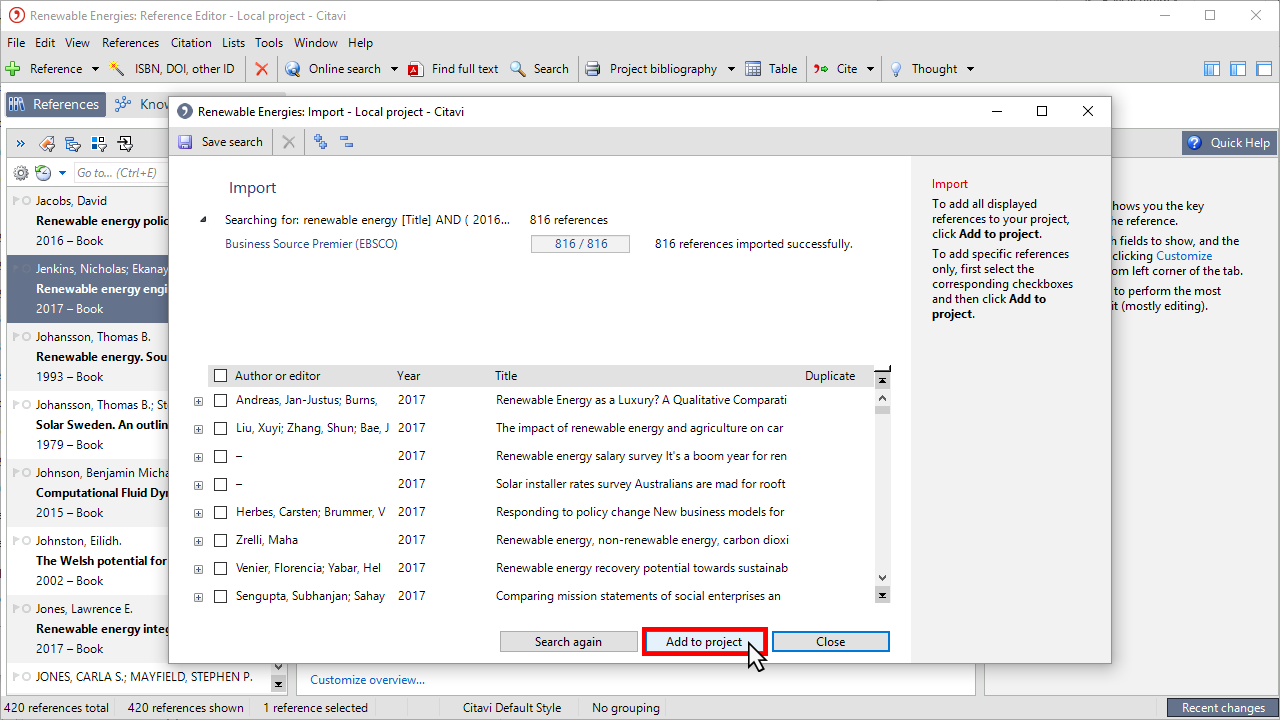Click the import group filter icon
This screenshot has height=720, width=1280.
124,143
